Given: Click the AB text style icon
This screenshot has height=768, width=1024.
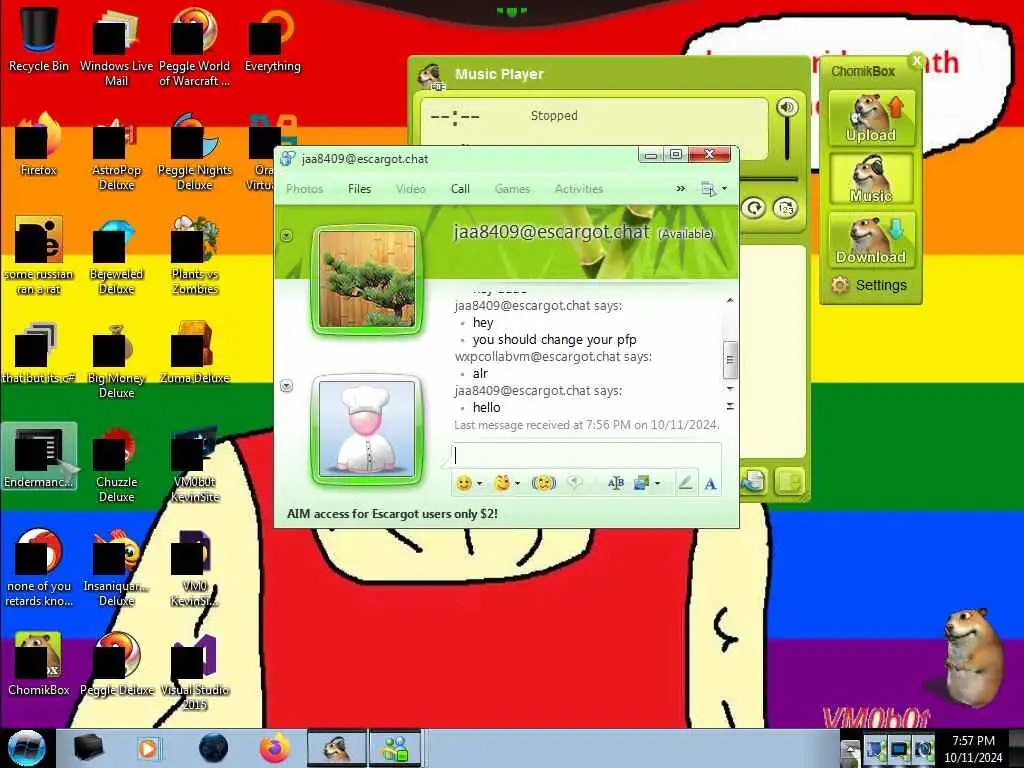Looking at the screenshot, I should click(x=615, y=483).
